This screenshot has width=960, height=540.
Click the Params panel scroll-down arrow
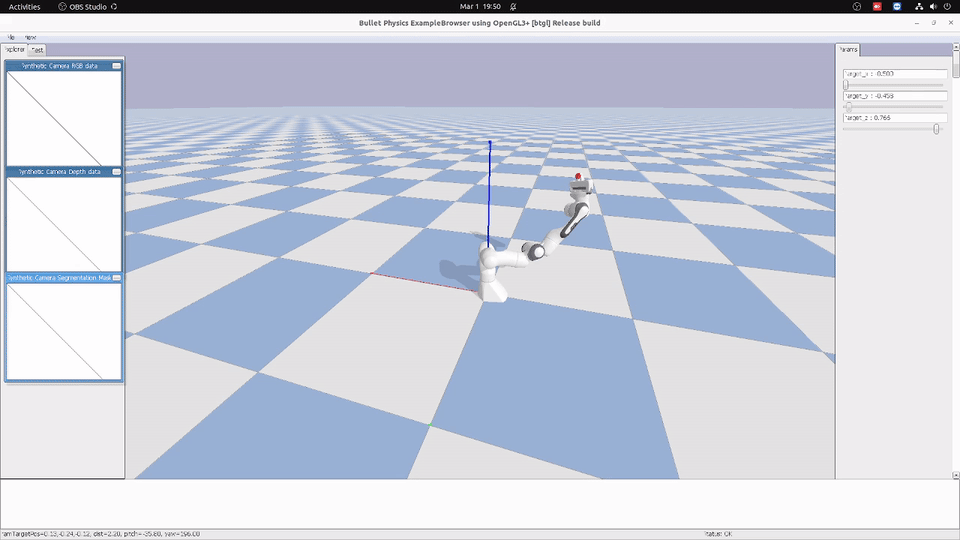tap(955, 475)
